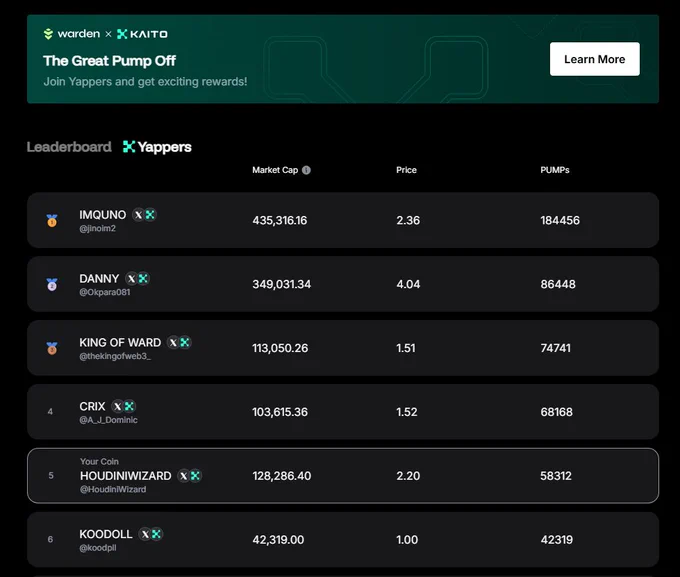Click the @Okpara081 handle
This screenshot has width=680, height=577.
pos(105,292)
